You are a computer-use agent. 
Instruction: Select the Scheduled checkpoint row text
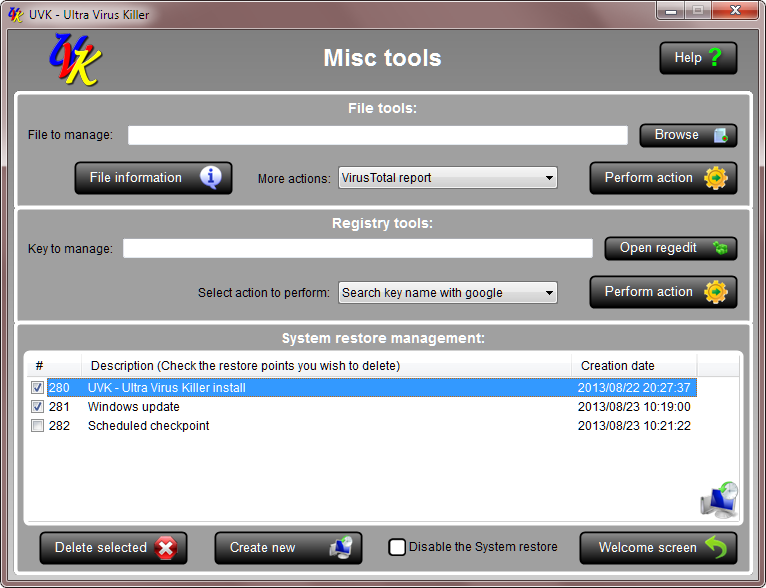[x=149, y=425]
